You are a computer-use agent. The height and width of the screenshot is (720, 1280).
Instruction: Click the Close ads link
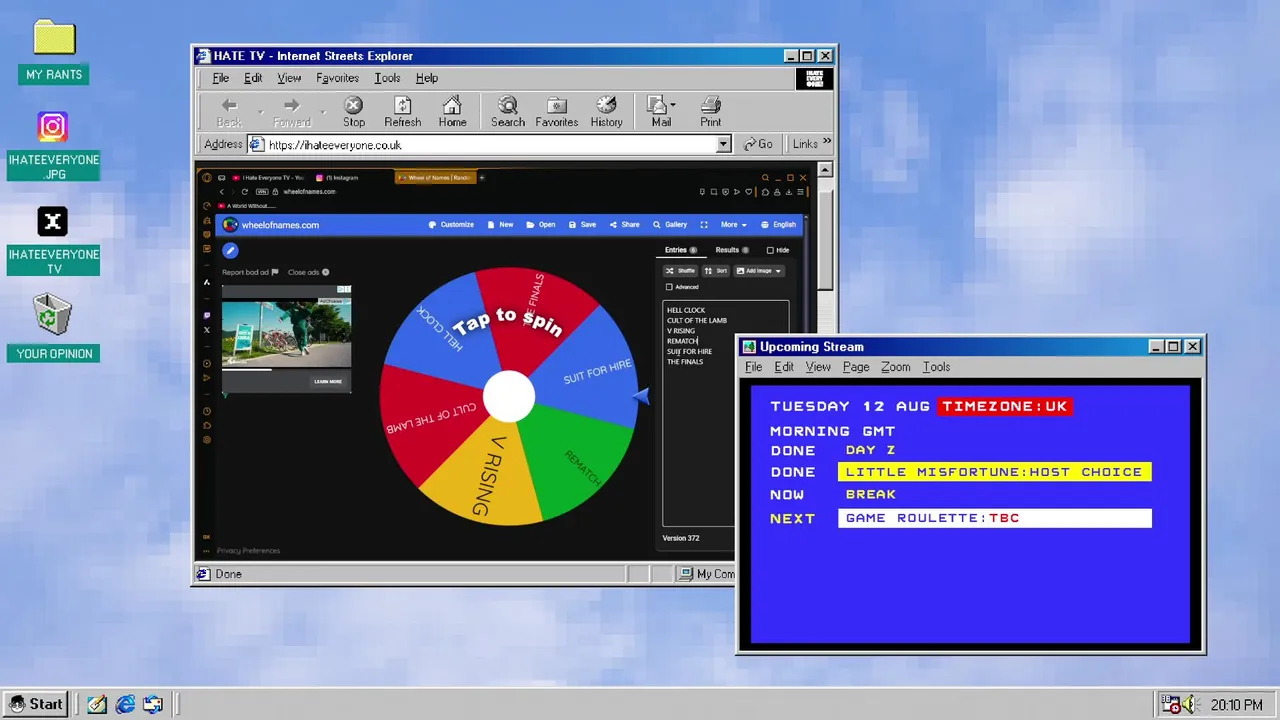coord(308,272)
